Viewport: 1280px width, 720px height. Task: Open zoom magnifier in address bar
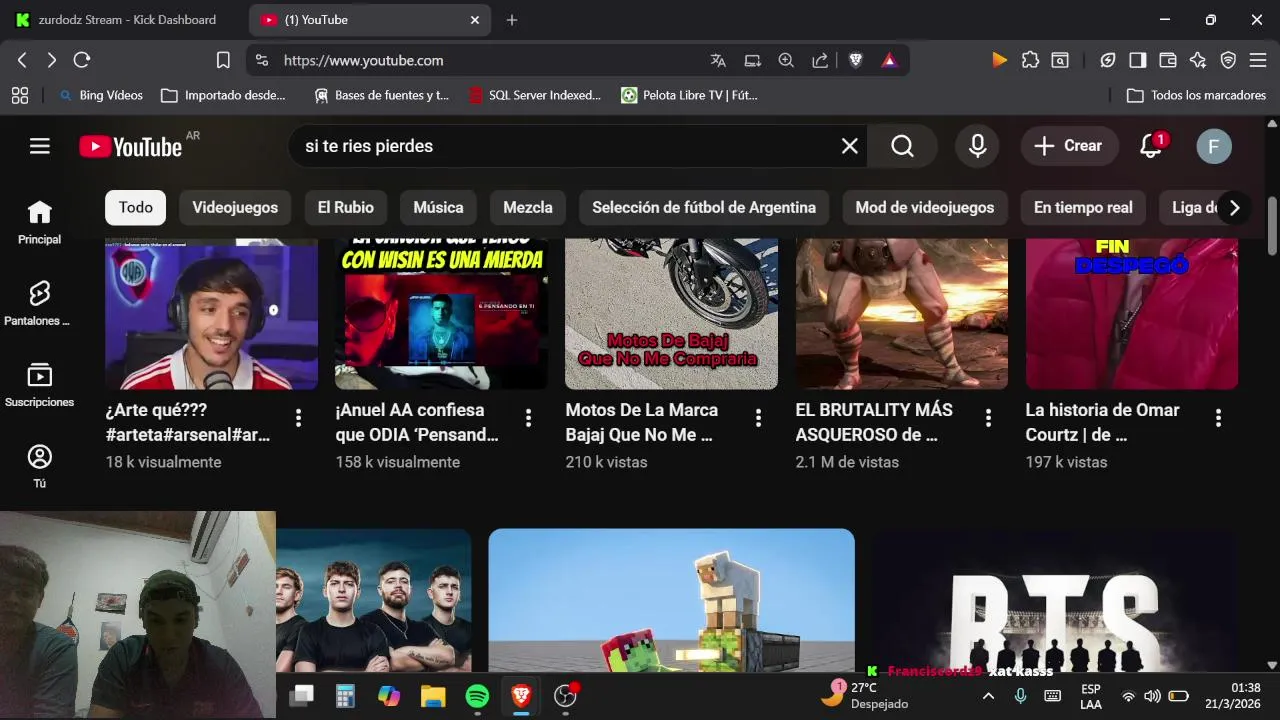tap(786, 60)
